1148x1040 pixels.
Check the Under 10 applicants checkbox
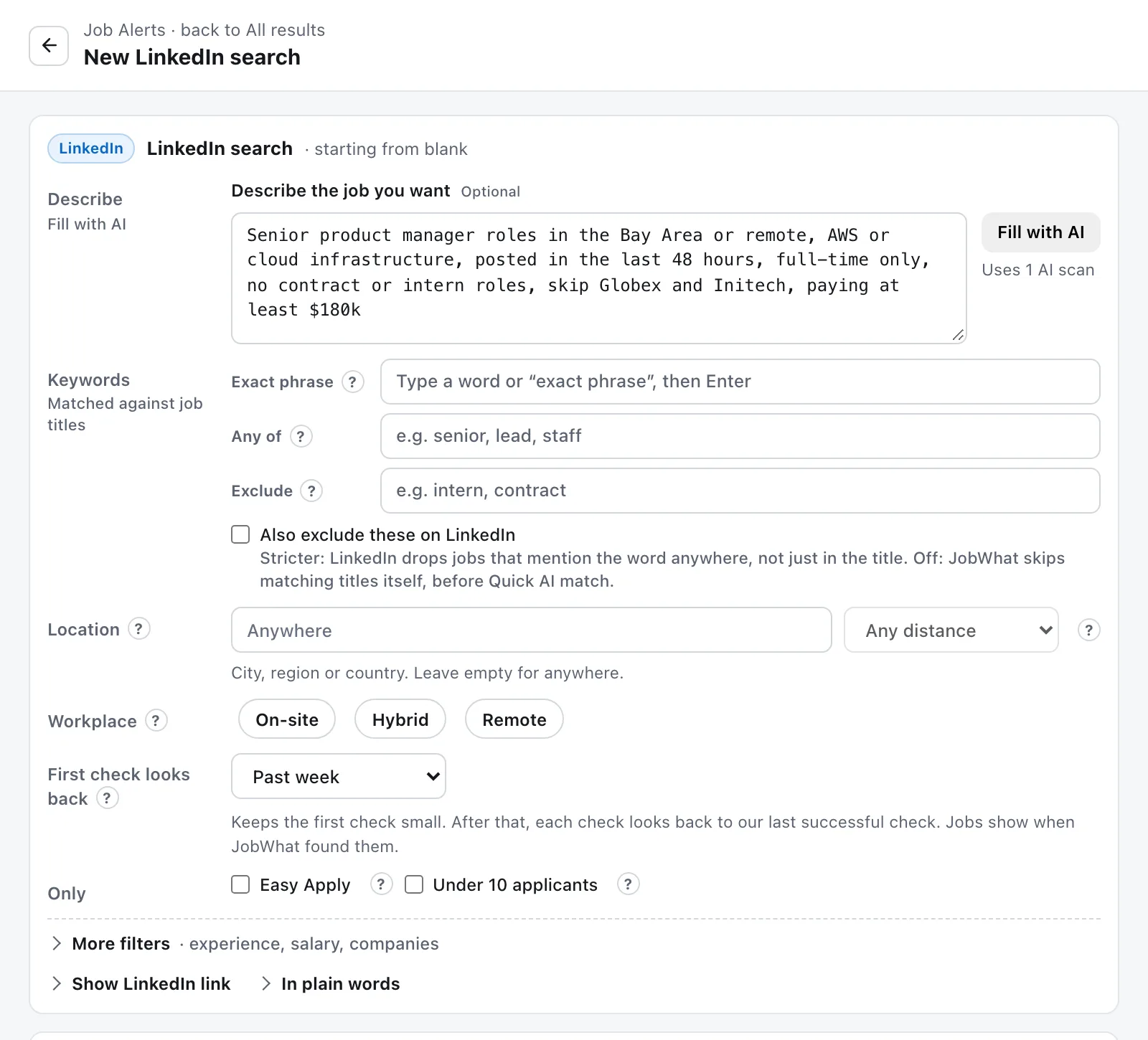point(414,884)
